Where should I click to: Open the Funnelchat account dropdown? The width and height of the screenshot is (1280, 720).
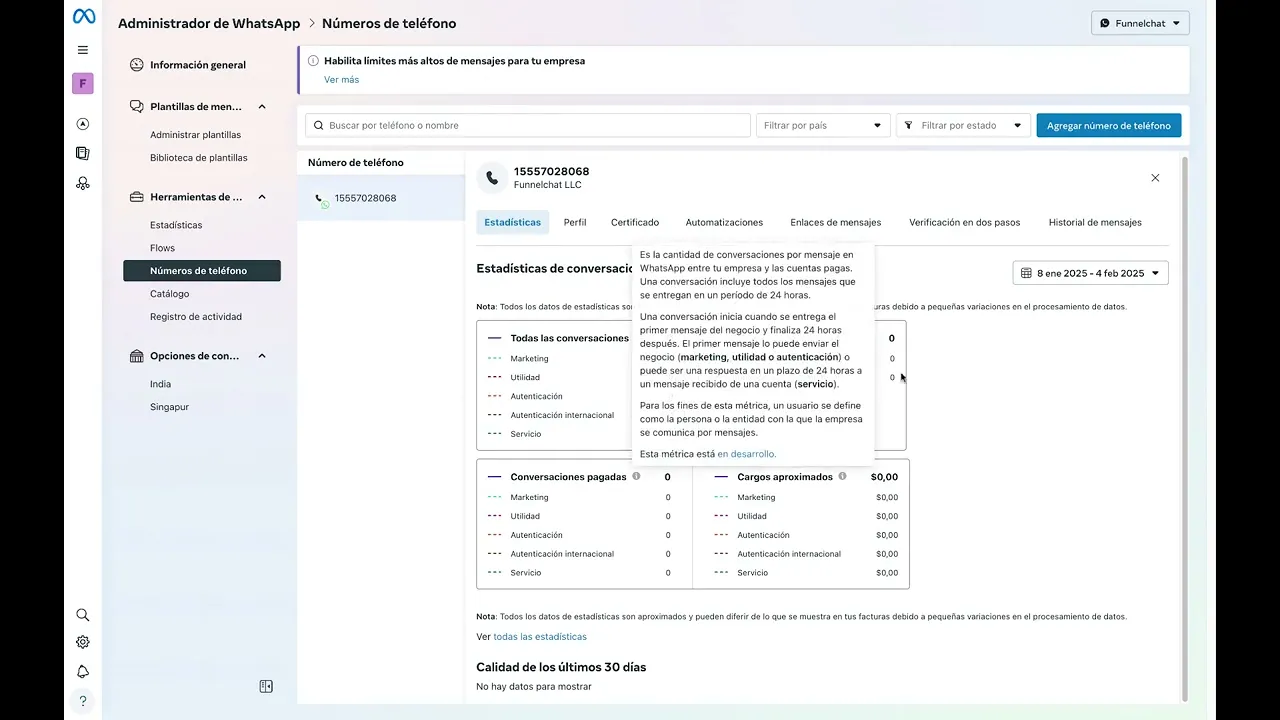[1140, 23]
